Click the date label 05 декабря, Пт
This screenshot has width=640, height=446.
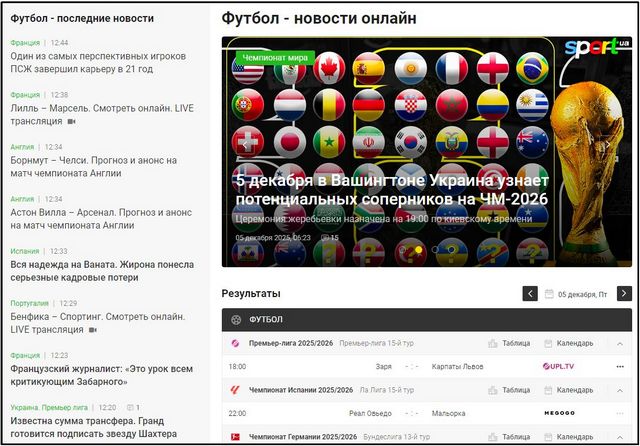pos(582,294)
